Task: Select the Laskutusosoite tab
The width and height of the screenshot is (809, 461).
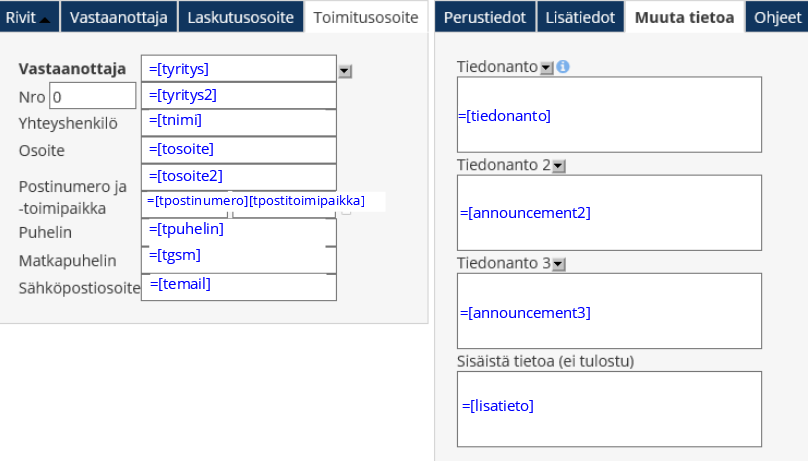Action: pos(241,17)
